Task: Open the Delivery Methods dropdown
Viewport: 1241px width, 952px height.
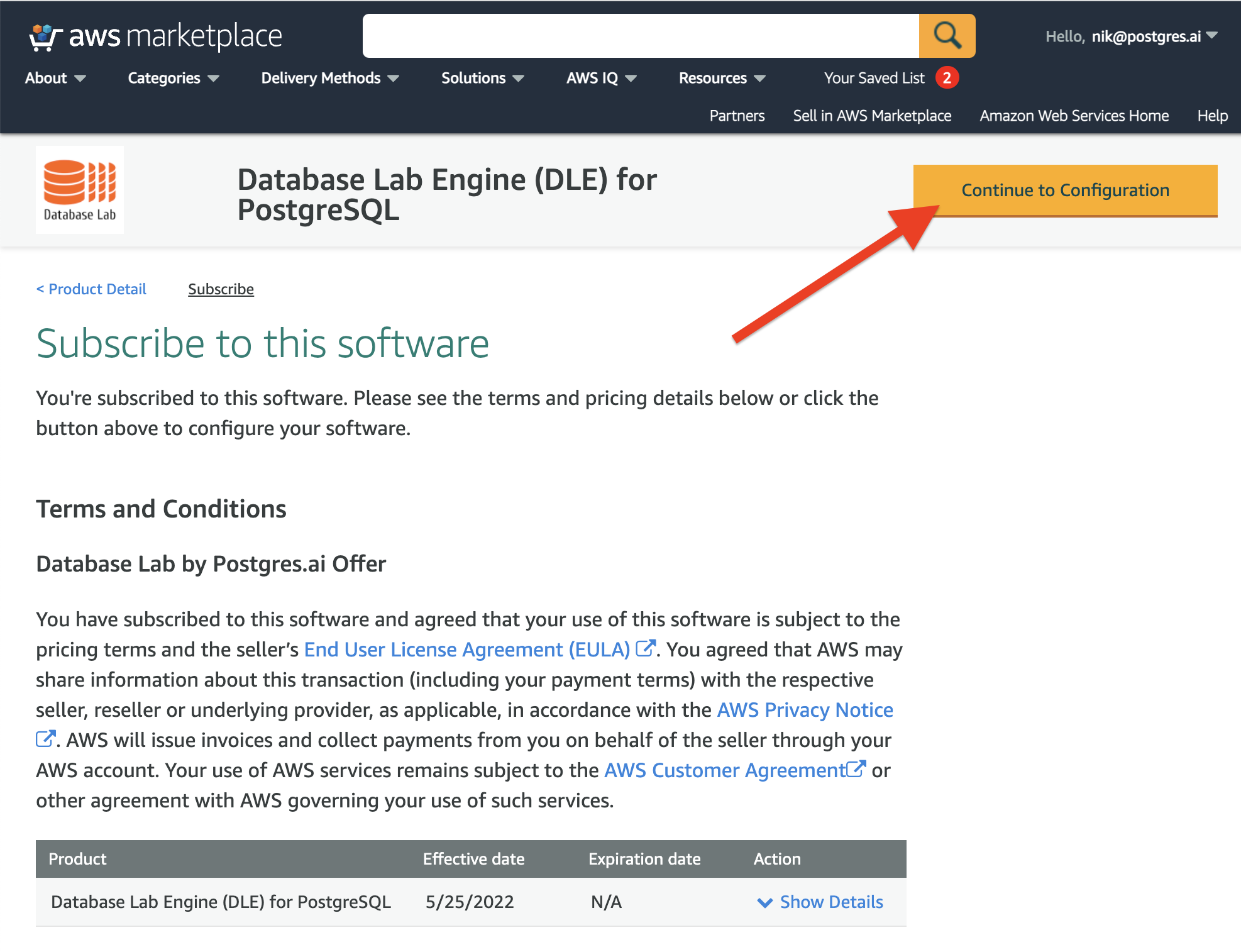Action: point(330,78)
